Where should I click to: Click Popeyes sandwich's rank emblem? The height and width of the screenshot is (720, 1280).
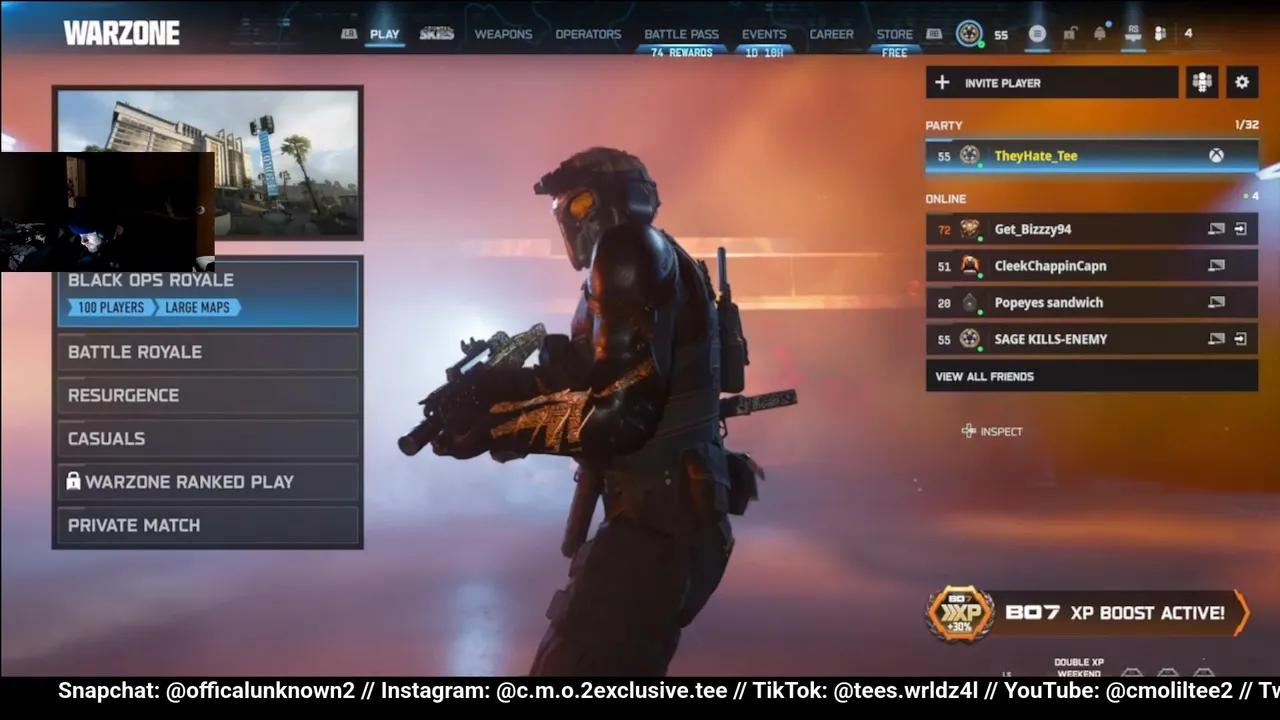[969, 302]
